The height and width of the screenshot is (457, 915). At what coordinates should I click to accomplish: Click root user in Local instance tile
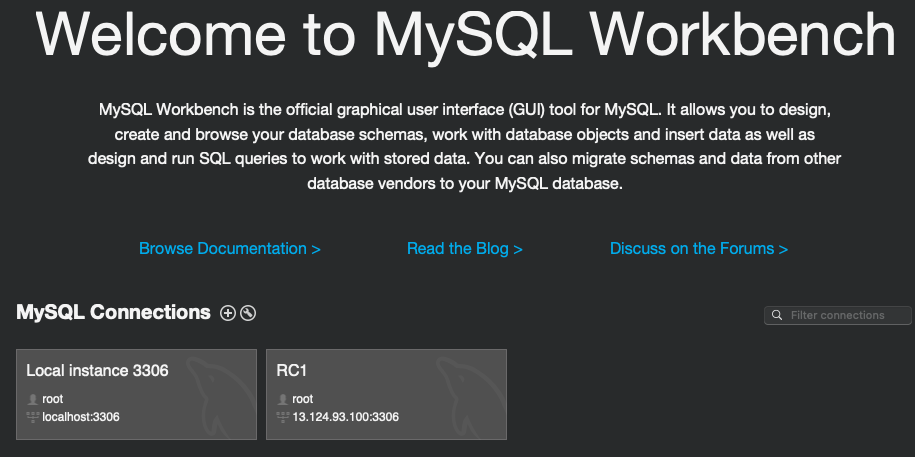(53, 399)
